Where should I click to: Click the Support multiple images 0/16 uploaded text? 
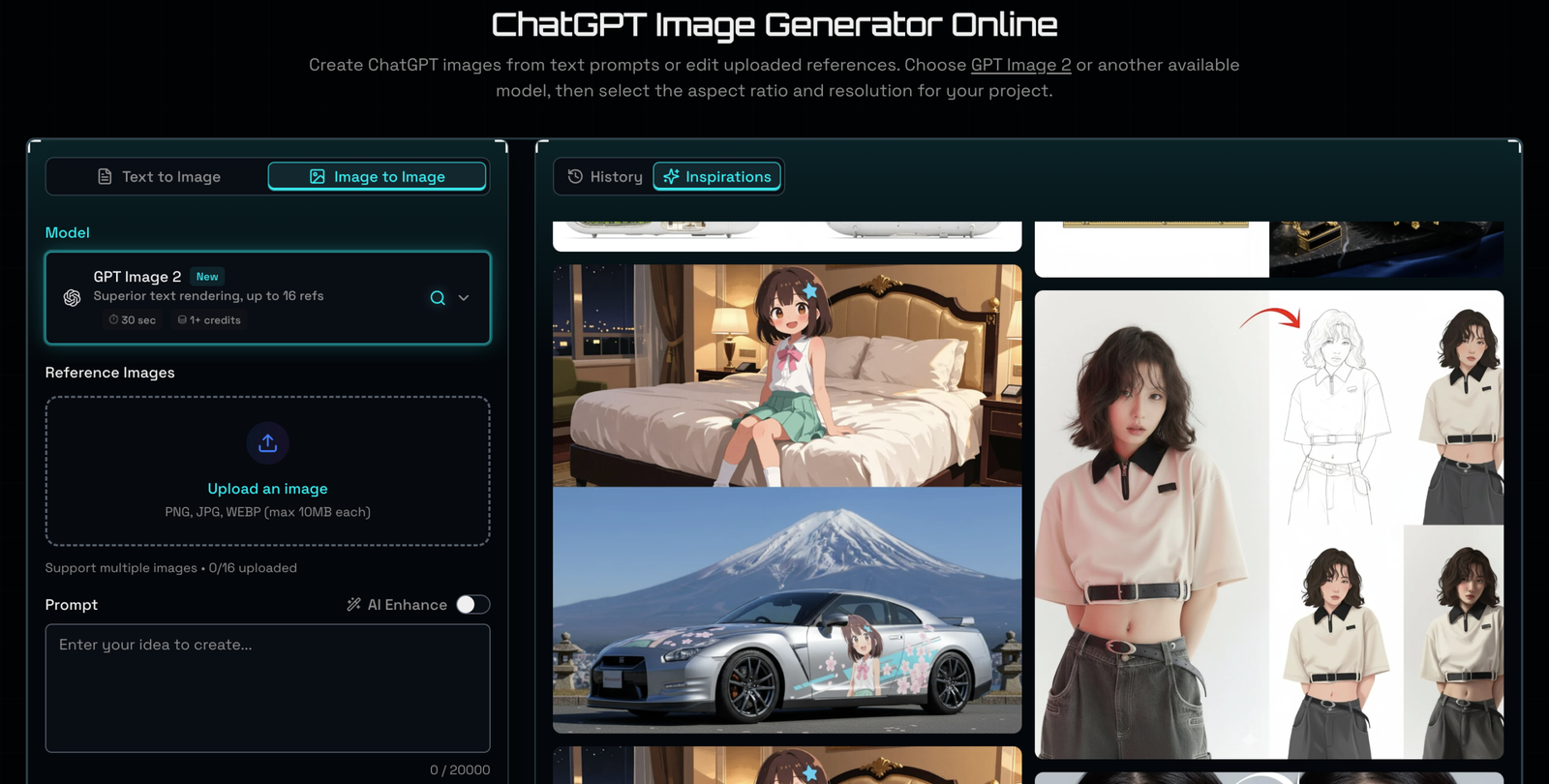point(171,568)
